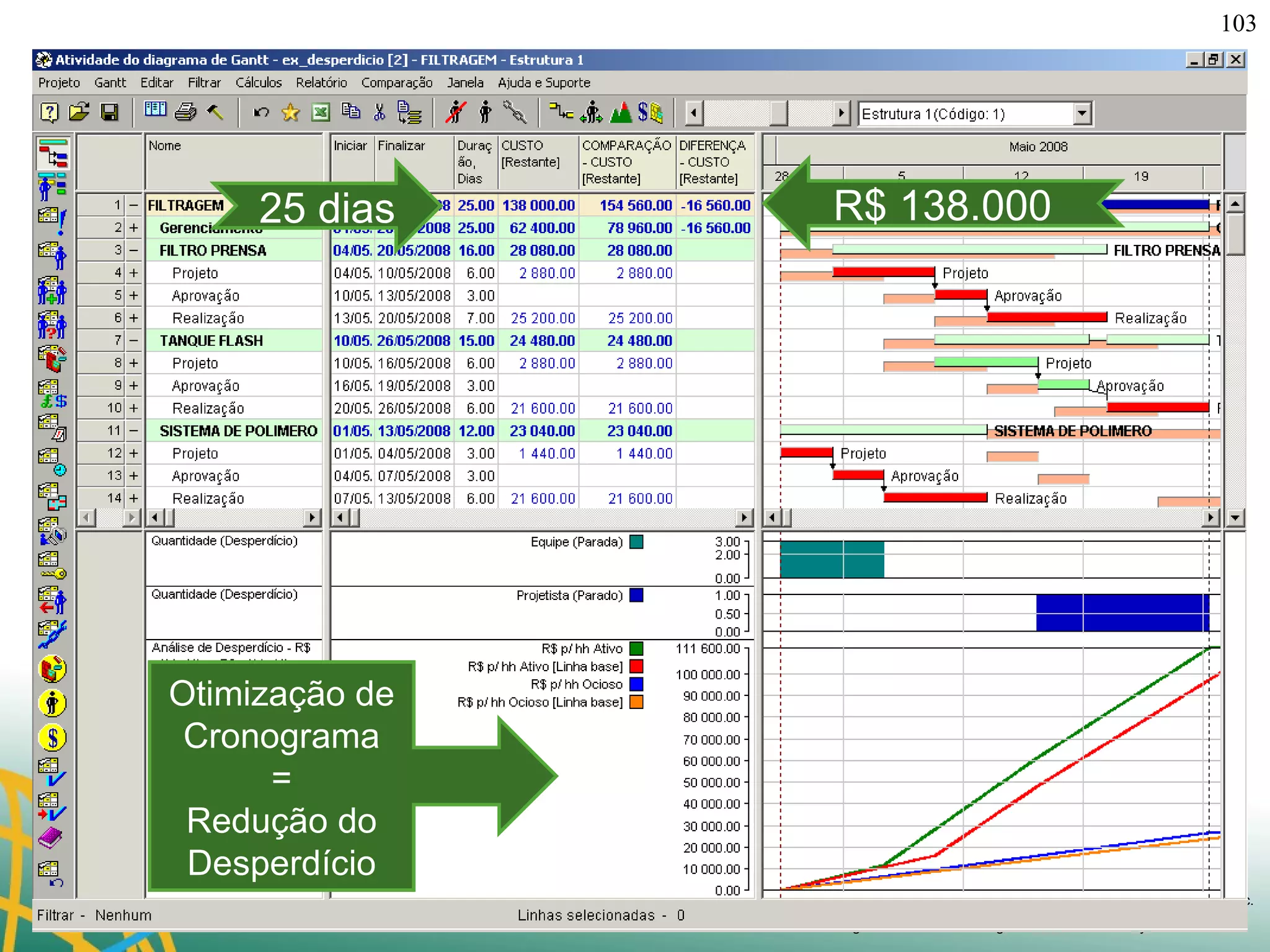Click the scissors Cut icon
This screenshot has width=1270, height=952.
380,112
